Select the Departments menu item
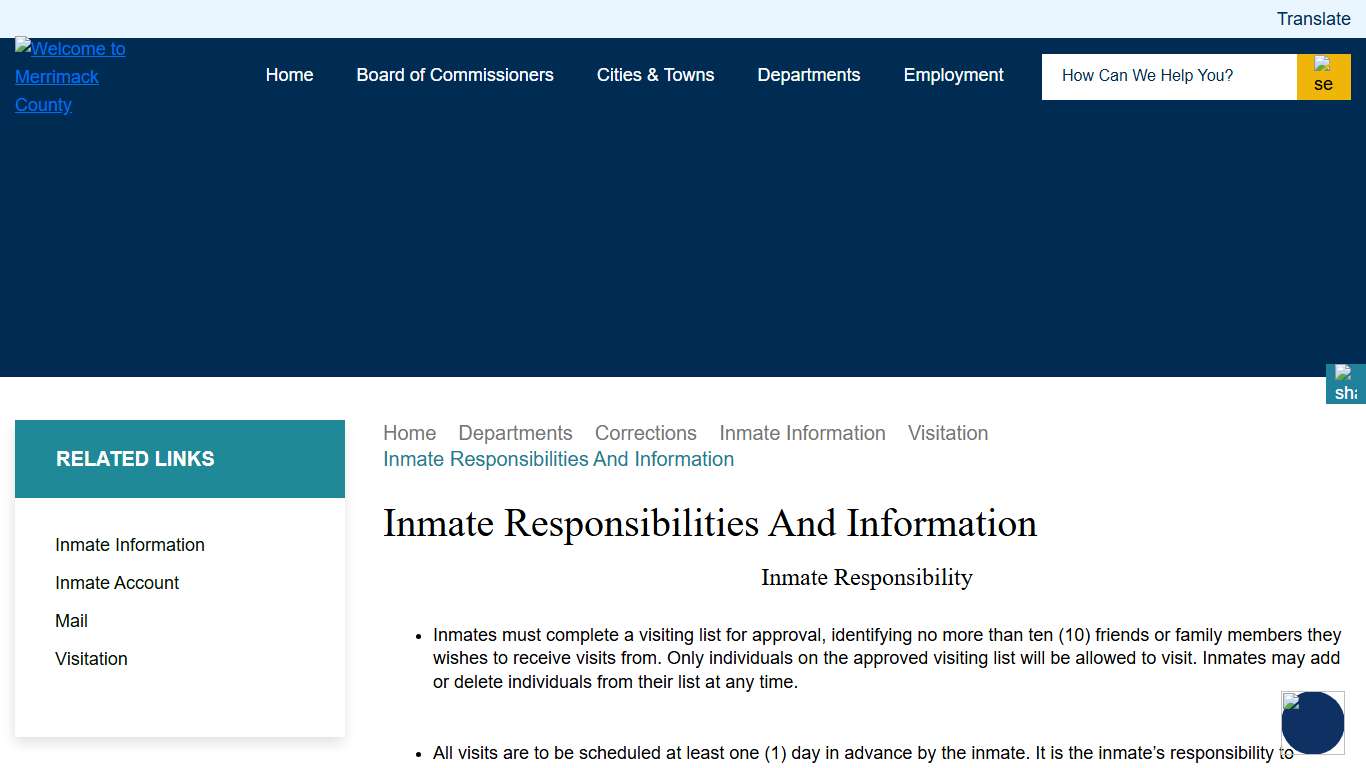 (808, 75)
